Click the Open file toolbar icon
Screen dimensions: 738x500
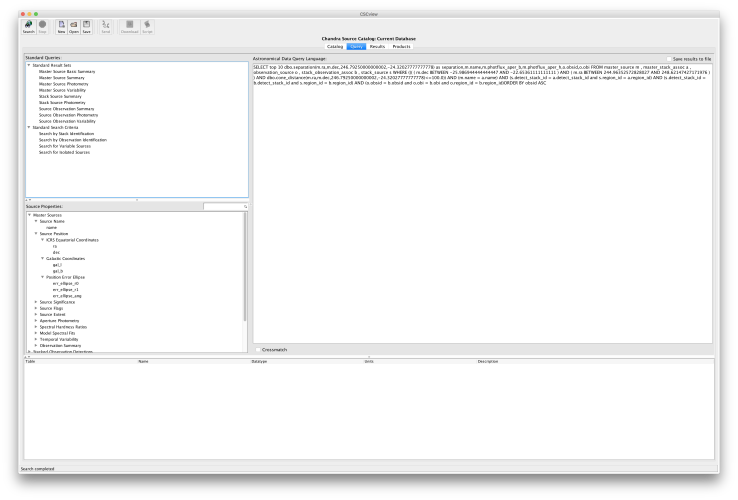74,25
